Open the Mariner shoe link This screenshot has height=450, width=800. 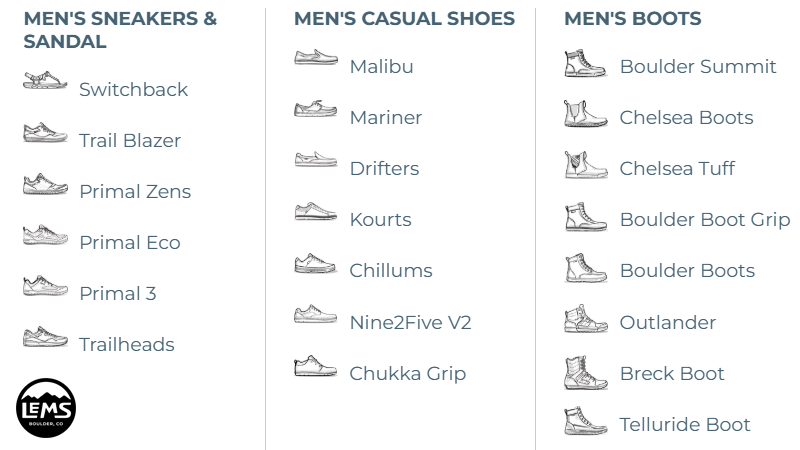[386, 117]
